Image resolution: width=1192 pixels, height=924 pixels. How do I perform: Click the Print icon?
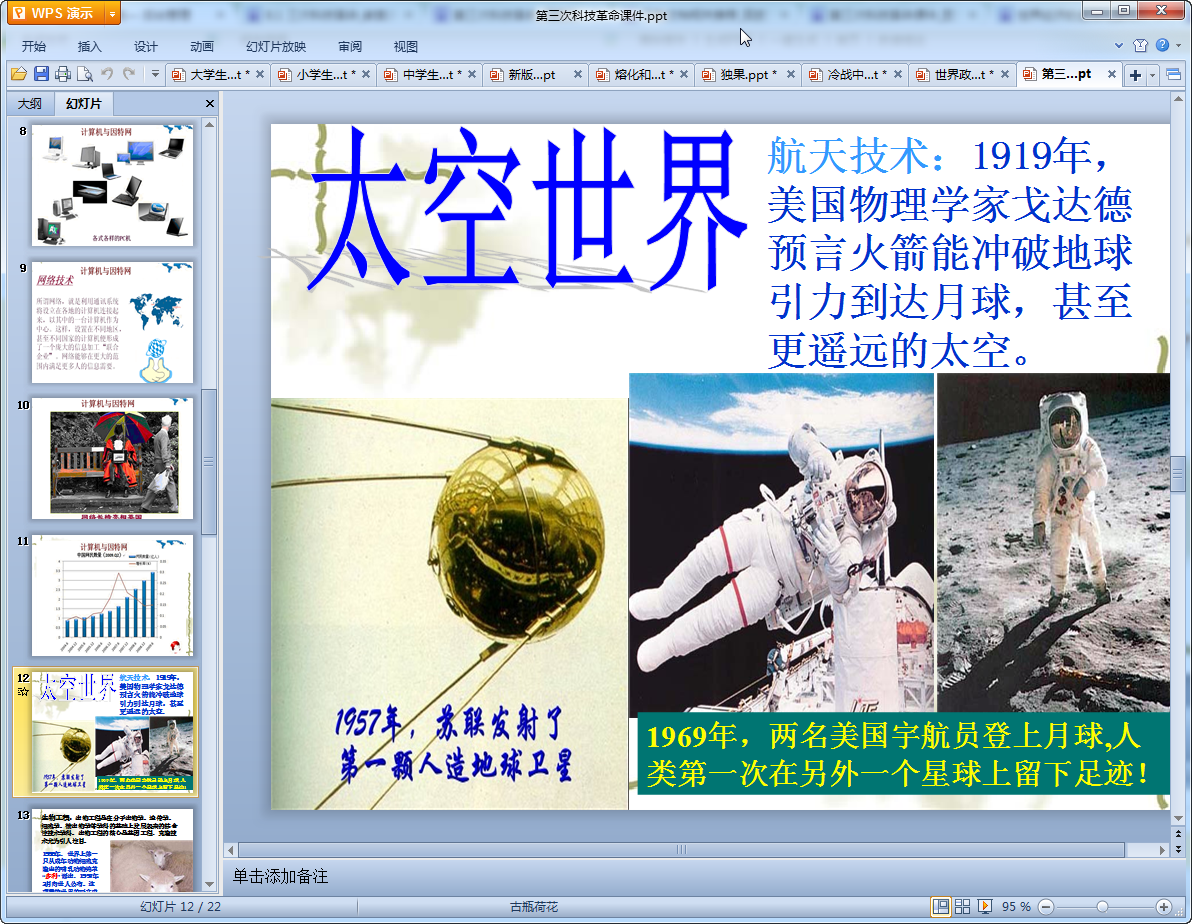click(x=63, y=74)
